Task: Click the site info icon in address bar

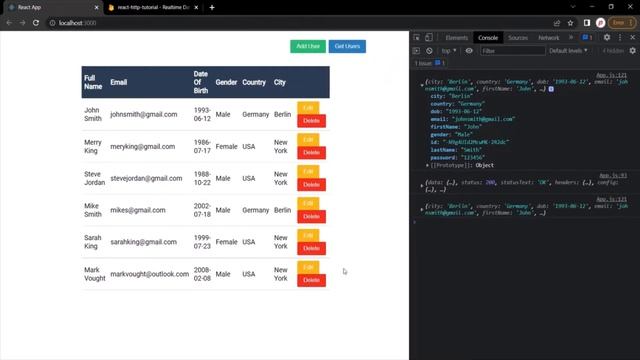Action: coord(52,23)
